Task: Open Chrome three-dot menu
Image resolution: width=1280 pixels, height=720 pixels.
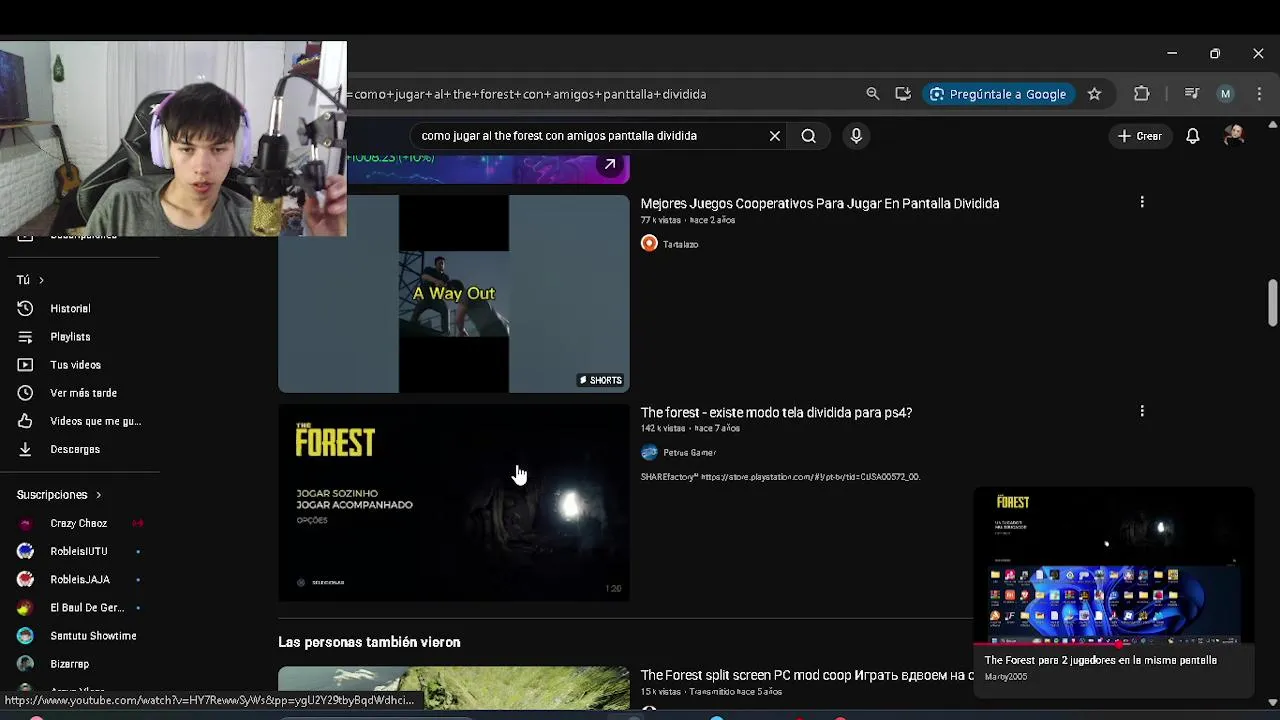Action: [1259, 94]
